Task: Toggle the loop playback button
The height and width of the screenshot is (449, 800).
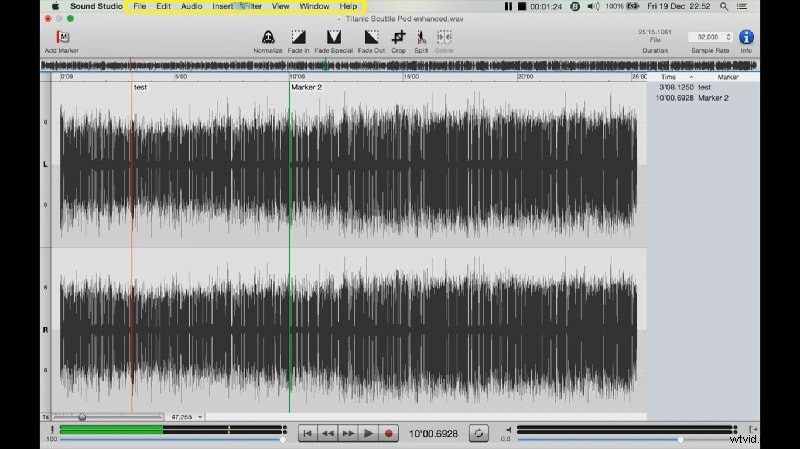Action: [479, 433]
